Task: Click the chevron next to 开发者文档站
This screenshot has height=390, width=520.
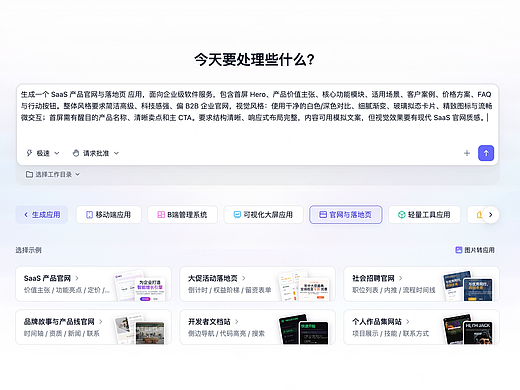Action: [x=236, y=322]
